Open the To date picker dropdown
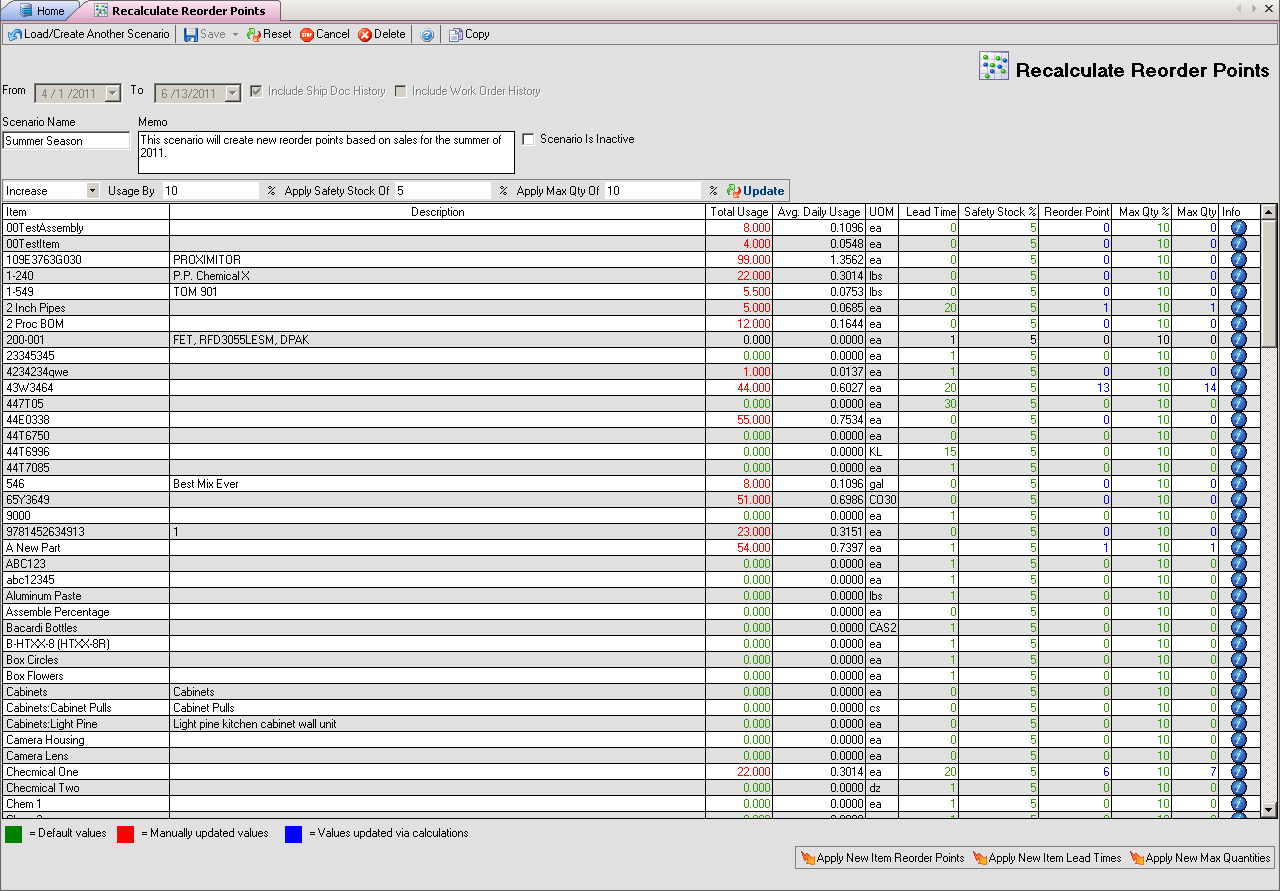This screenshot has width=1280, height=891. tap(232, 93)
